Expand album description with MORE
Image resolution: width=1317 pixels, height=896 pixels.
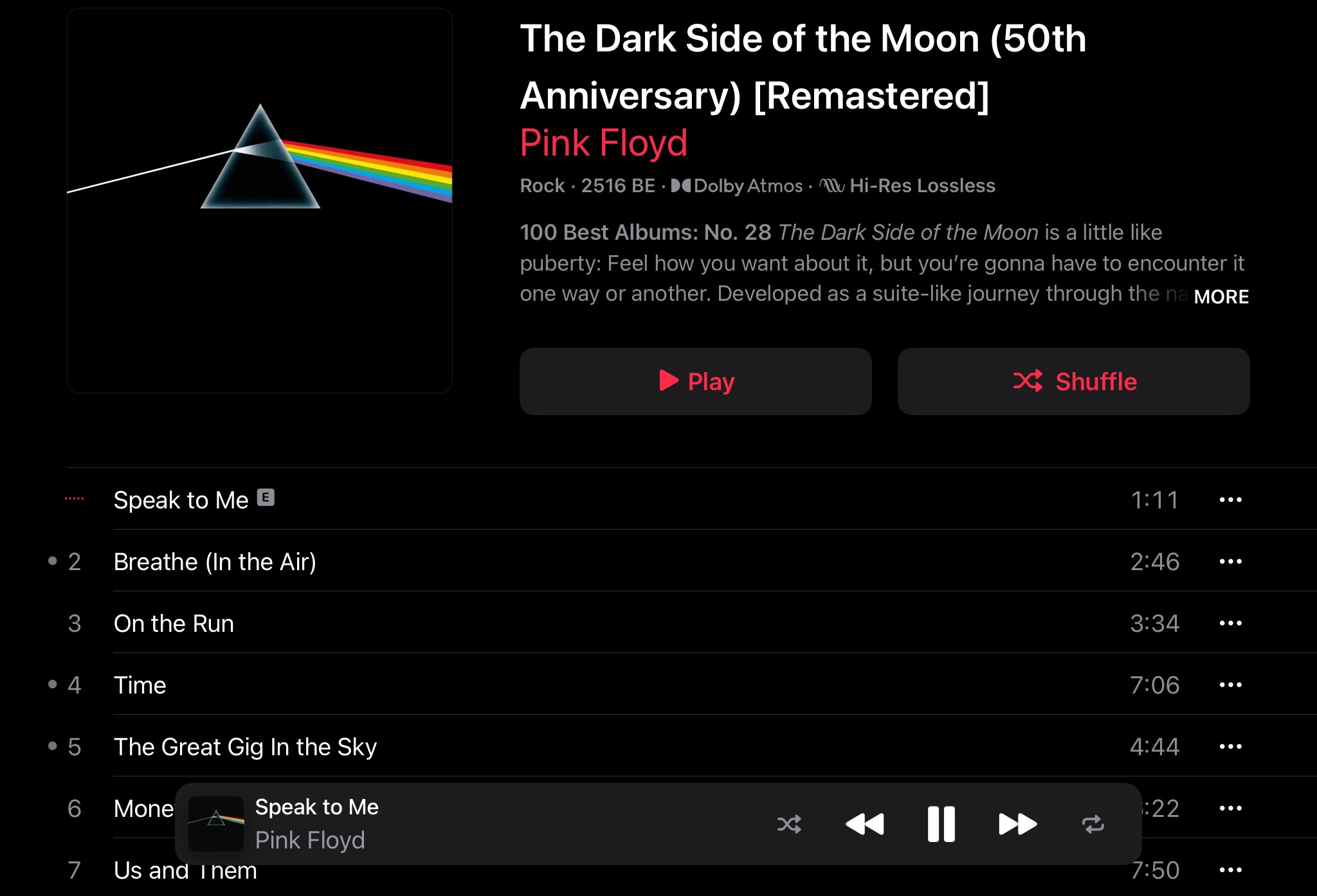[1221, 296]
